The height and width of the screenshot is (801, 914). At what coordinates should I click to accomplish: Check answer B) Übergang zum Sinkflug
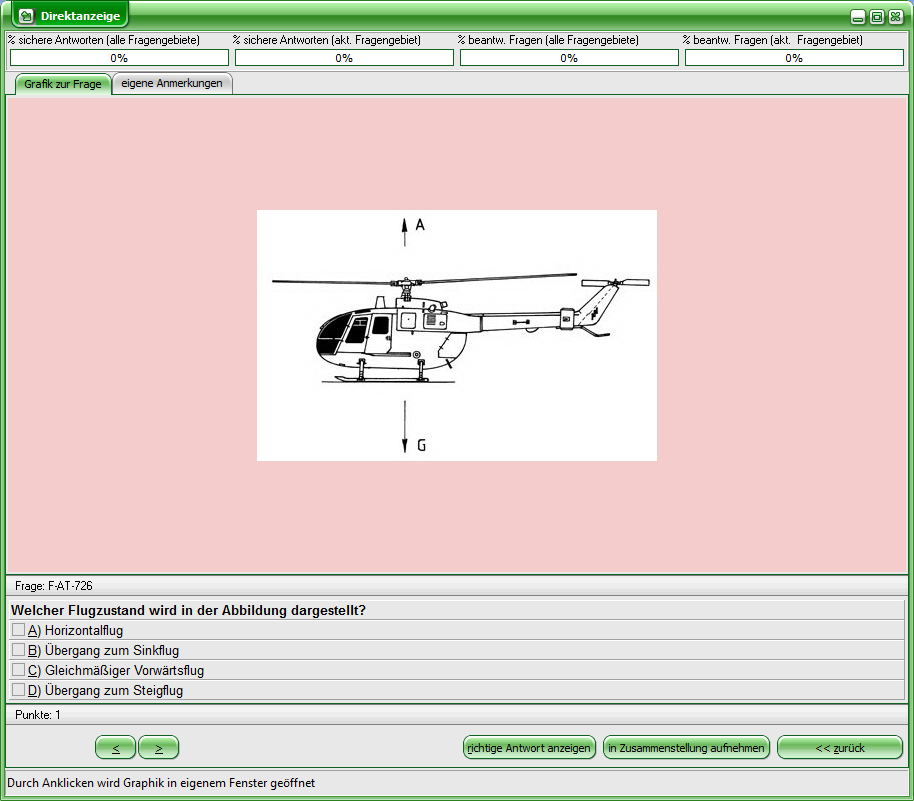click(x=19, y=649)
